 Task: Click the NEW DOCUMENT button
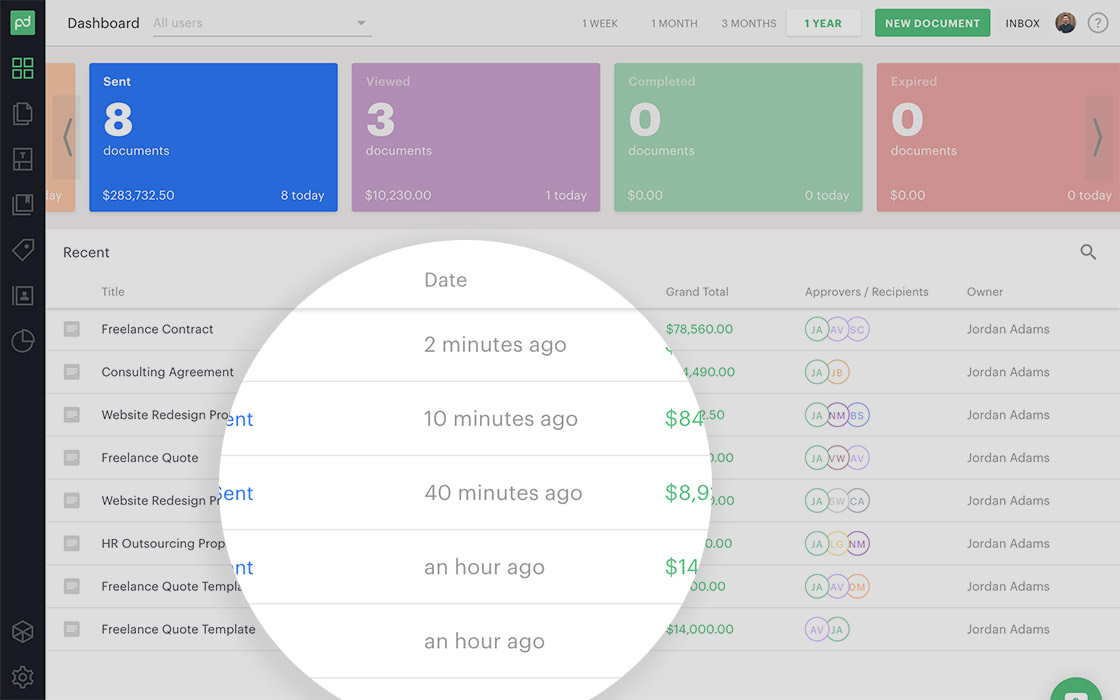[932, 23]
